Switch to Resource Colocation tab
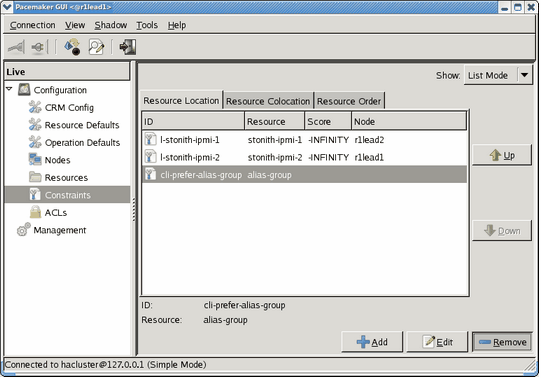 [268, 101]
